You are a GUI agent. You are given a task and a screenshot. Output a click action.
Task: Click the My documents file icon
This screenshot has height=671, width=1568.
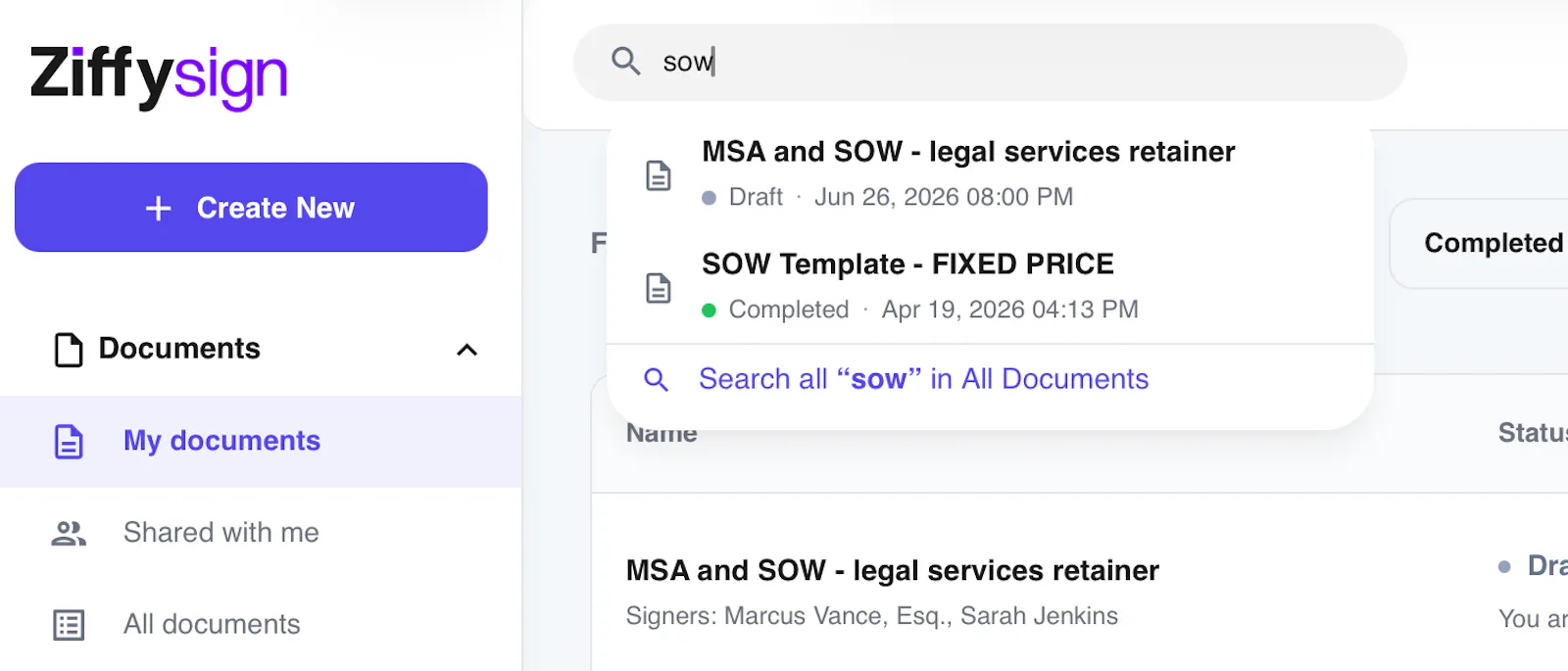tap(69, 442)
